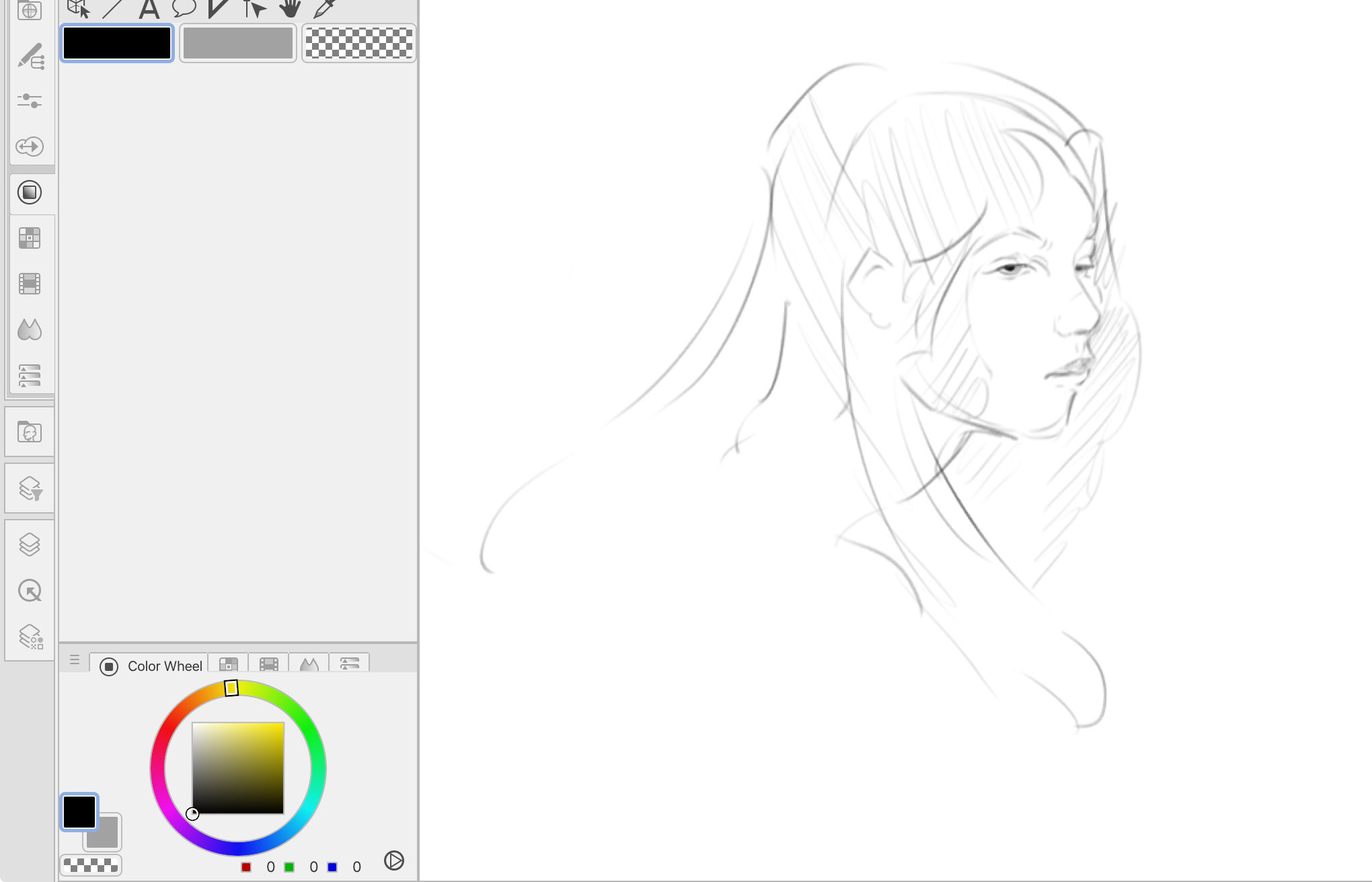Select the straight Line tool
Viewport: 1372px width, 882px height.
112,9
